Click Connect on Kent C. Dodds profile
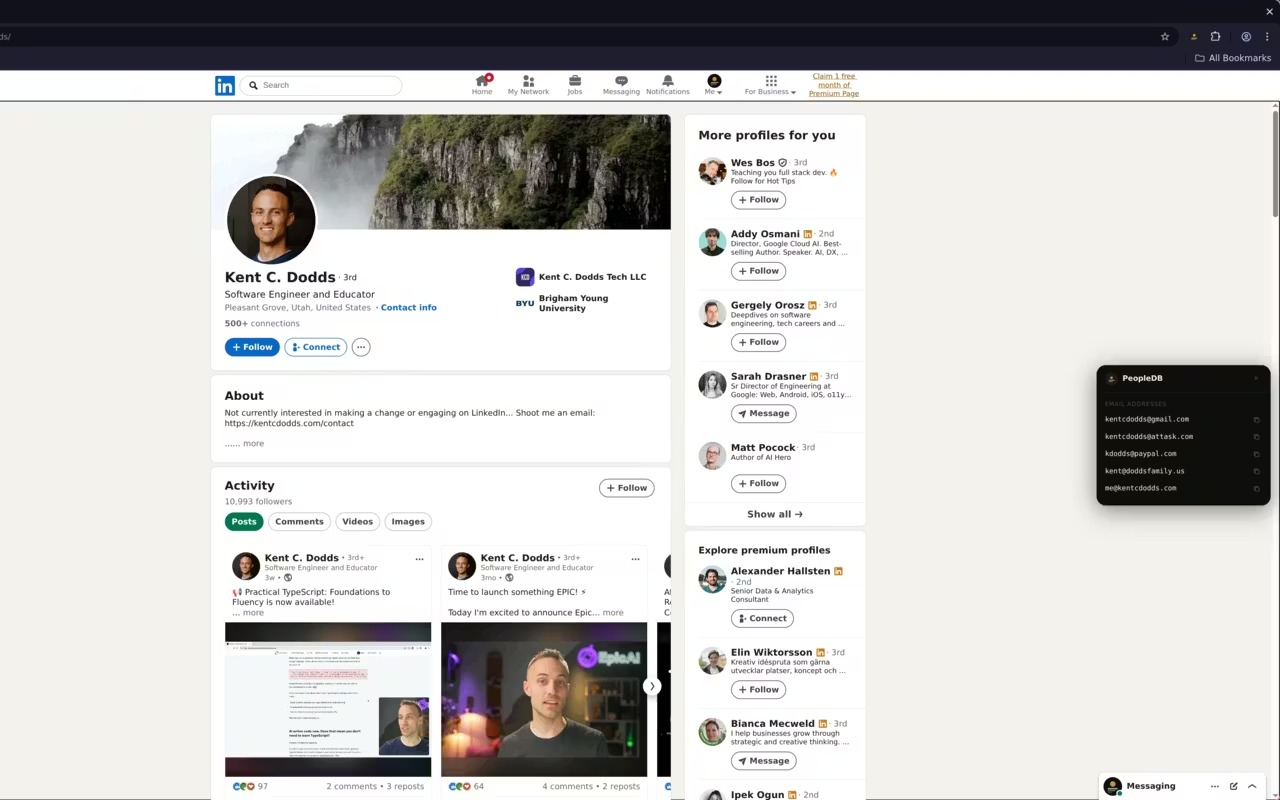The image size is (1280, 800). 316,347
